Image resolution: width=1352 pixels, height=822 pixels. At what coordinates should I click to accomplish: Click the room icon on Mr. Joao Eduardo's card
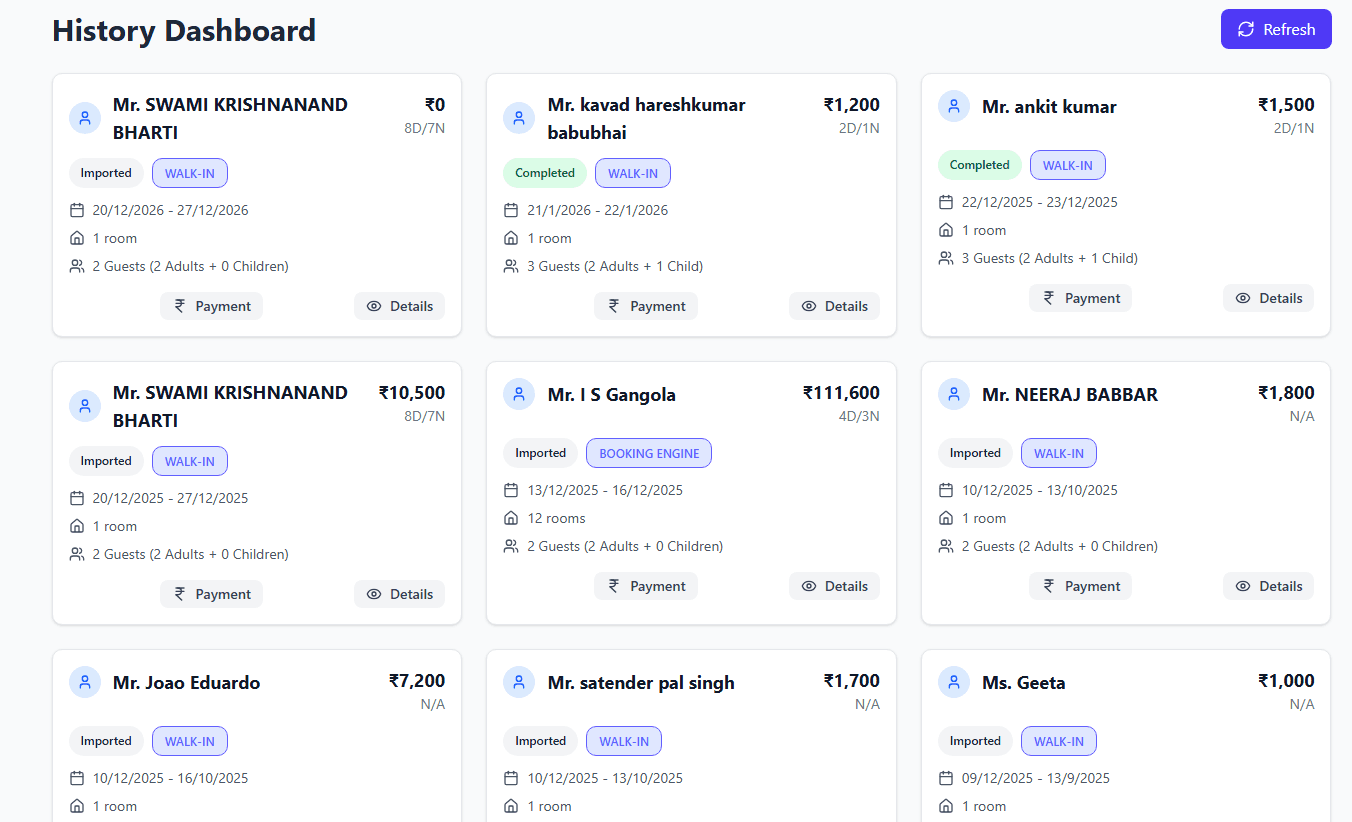pos(77,806)
